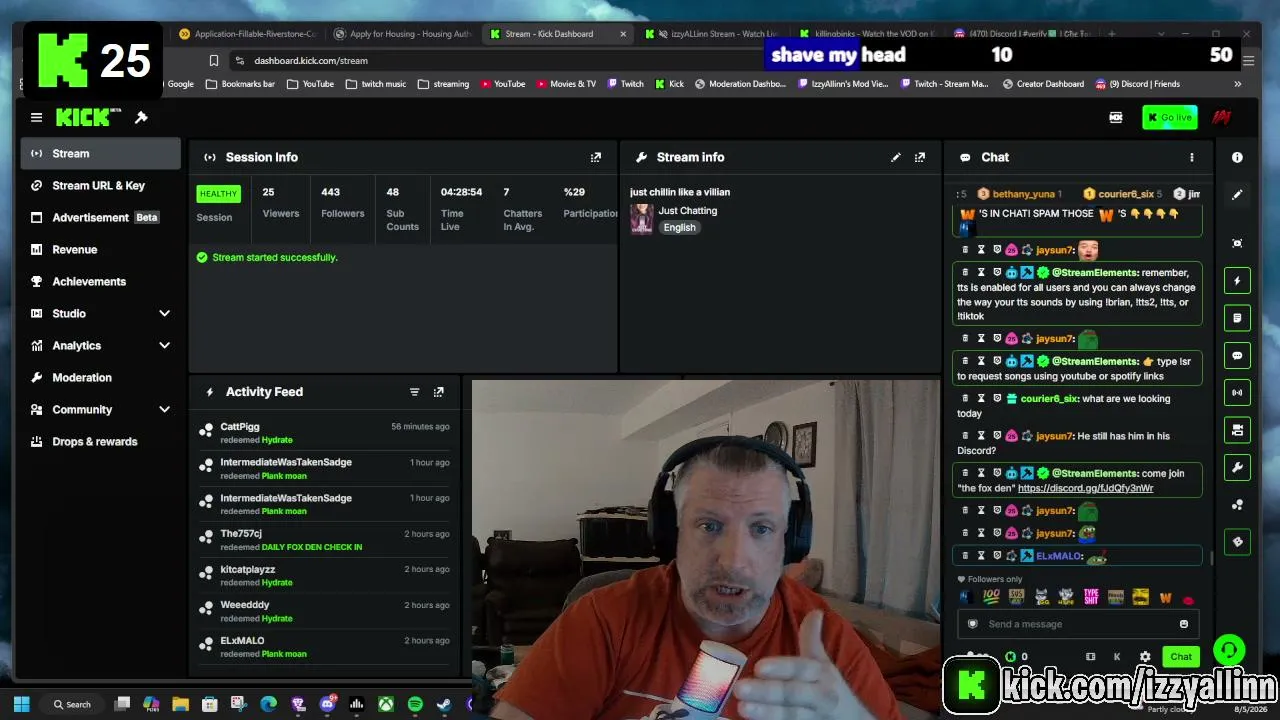The height and width of the screenshot is (720, 1280).
Task: Click the document icon in right sidebar
Action: [1237, 318]
